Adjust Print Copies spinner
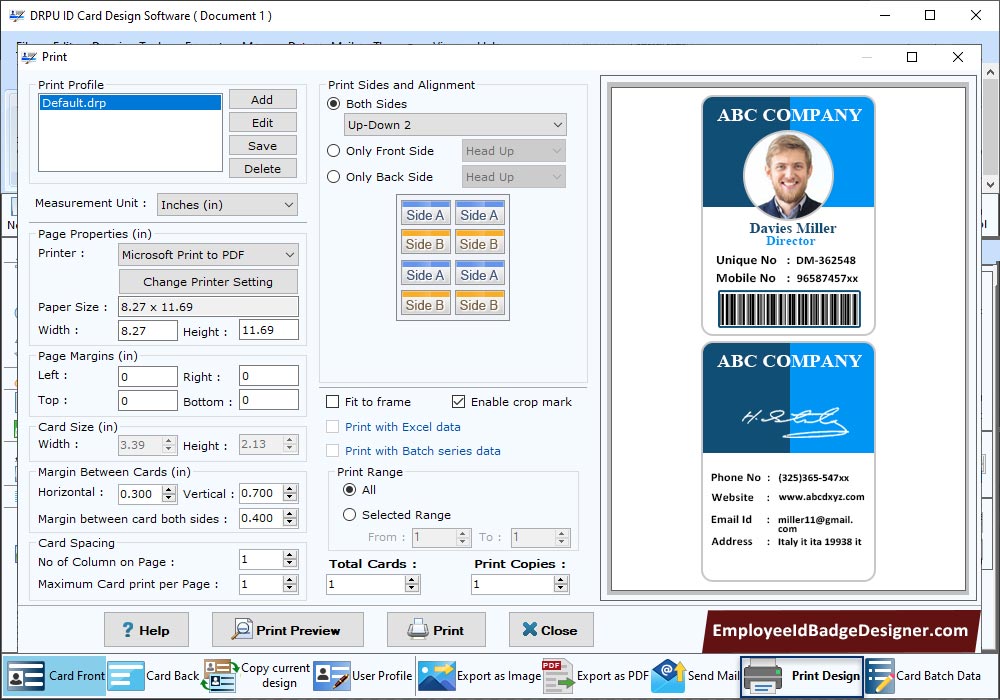 coord(561,584)
